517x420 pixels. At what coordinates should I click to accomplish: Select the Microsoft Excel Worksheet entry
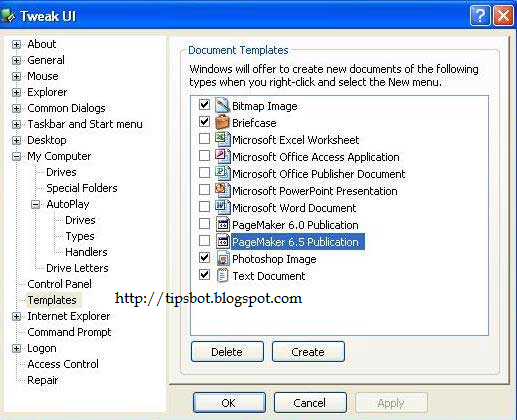click(x=296, y=140)
